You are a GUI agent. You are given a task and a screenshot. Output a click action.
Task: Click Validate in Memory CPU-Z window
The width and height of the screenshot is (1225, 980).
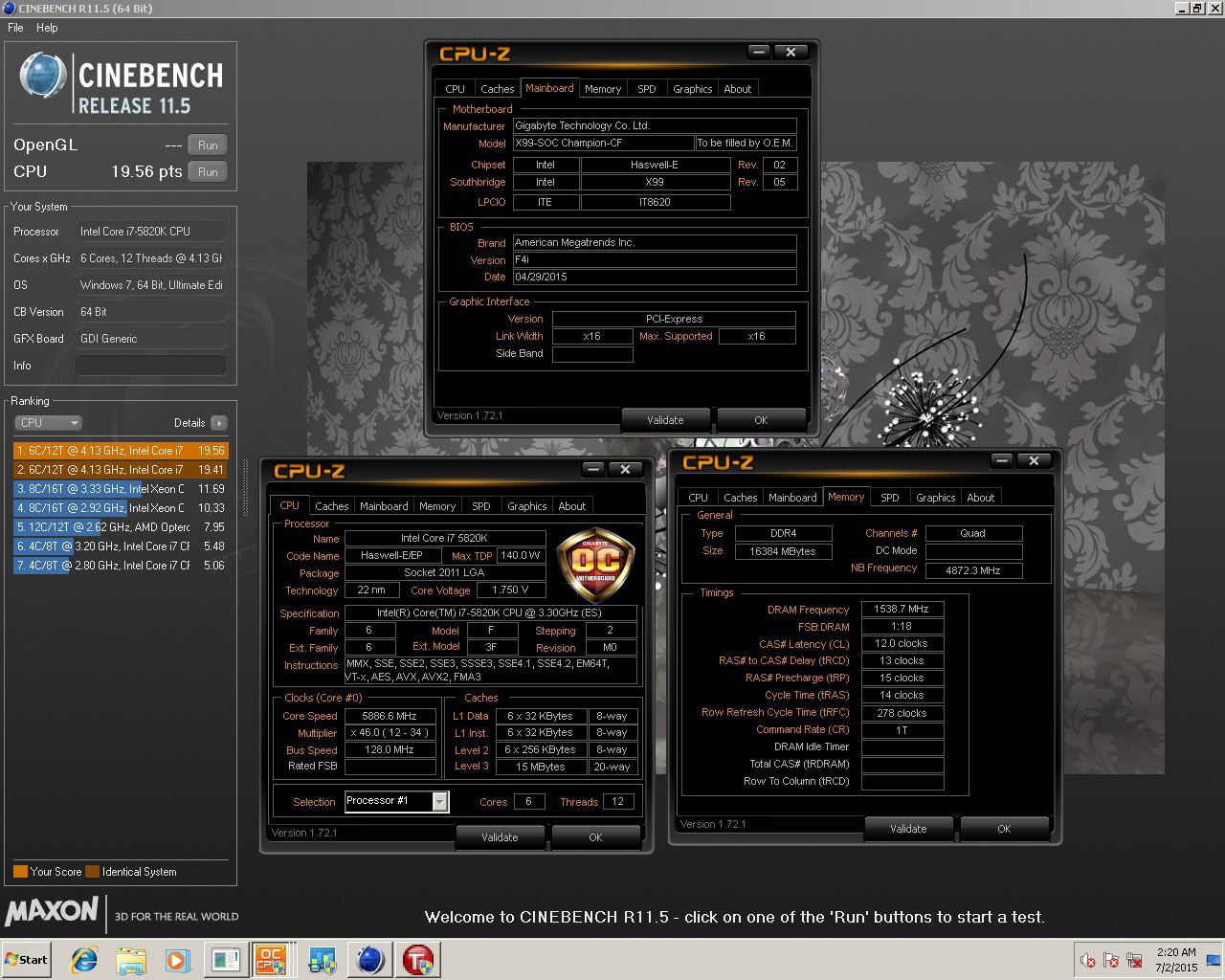908,829
